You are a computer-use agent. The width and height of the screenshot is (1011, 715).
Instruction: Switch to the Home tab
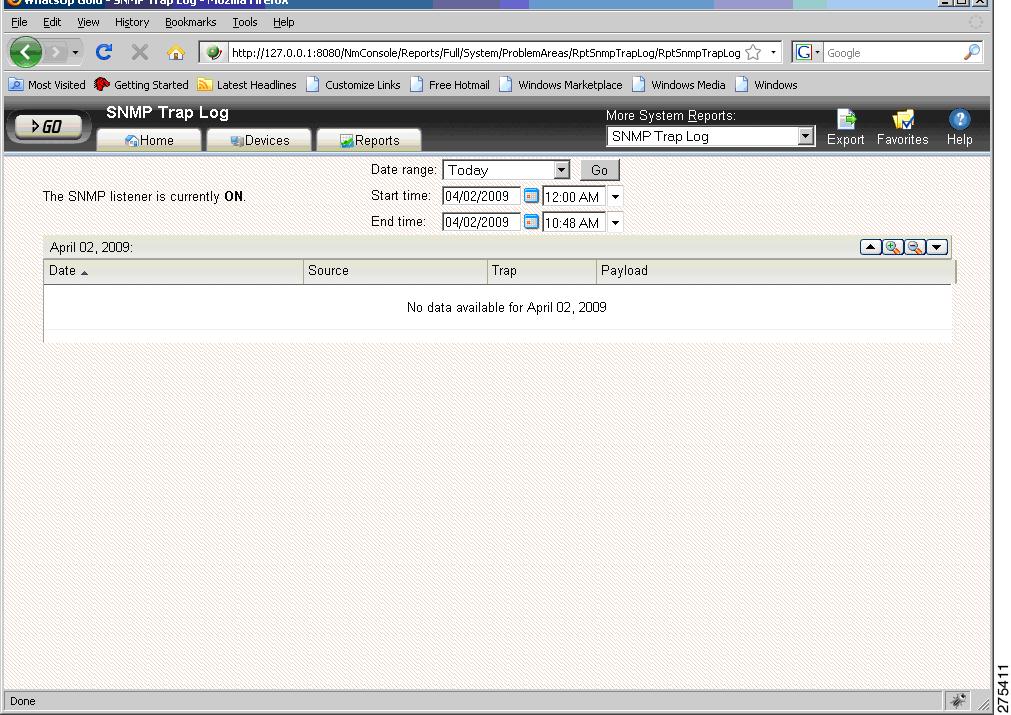(149, 140)
